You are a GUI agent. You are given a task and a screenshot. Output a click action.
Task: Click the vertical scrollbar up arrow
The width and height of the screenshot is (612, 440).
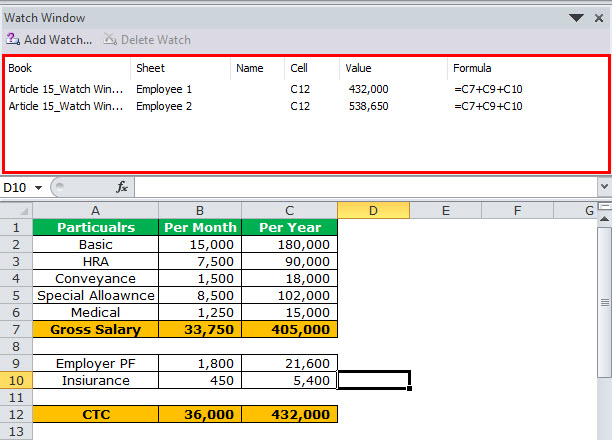[604, 219]
